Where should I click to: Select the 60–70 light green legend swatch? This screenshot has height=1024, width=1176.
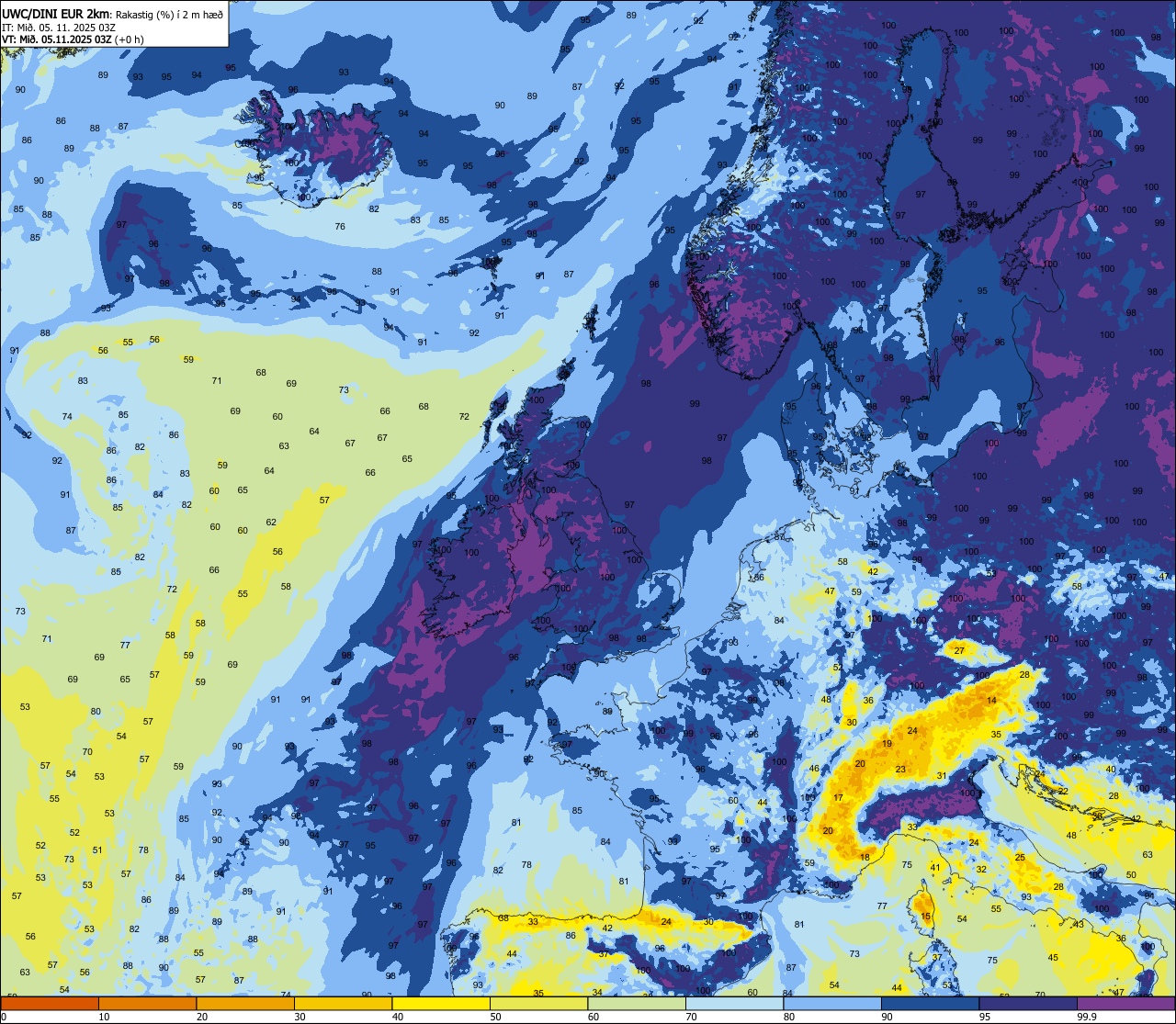click(637, 1003)
